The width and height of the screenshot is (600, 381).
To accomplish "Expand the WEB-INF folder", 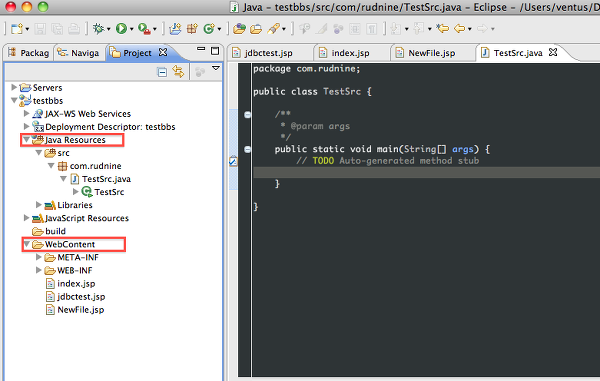I will (39, 270).
